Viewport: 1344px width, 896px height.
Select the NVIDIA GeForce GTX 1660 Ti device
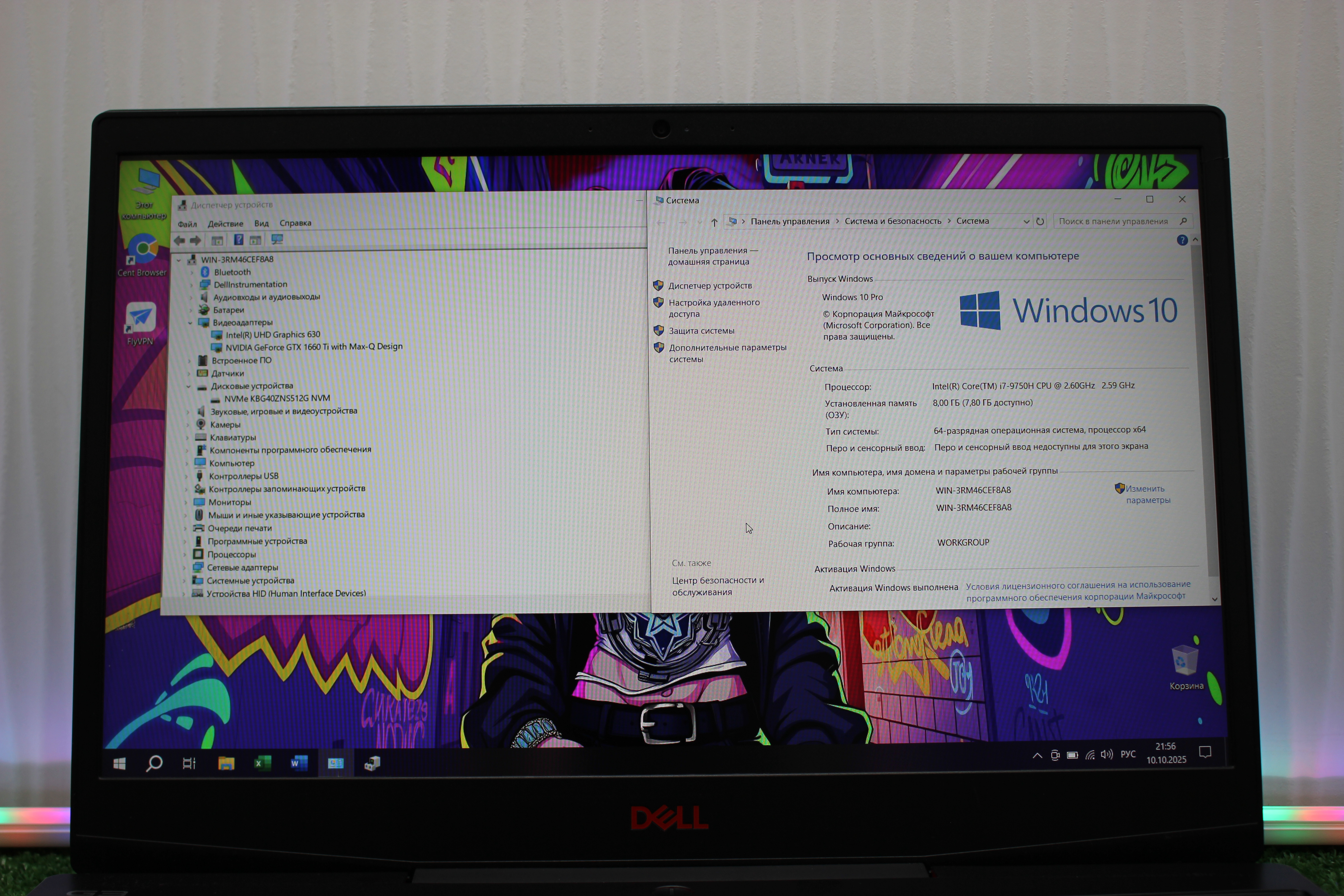pos(314,347)
